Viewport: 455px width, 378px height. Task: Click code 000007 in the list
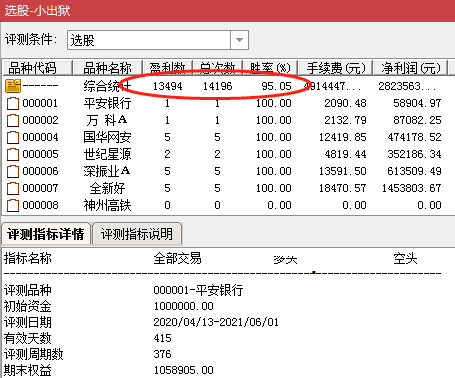[x=40, y=188]
